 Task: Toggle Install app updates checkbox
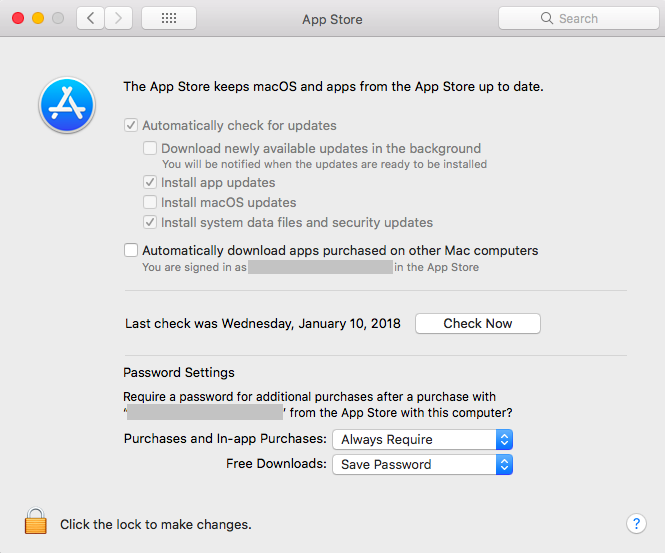pyautogui.click(x=150, y=183)
